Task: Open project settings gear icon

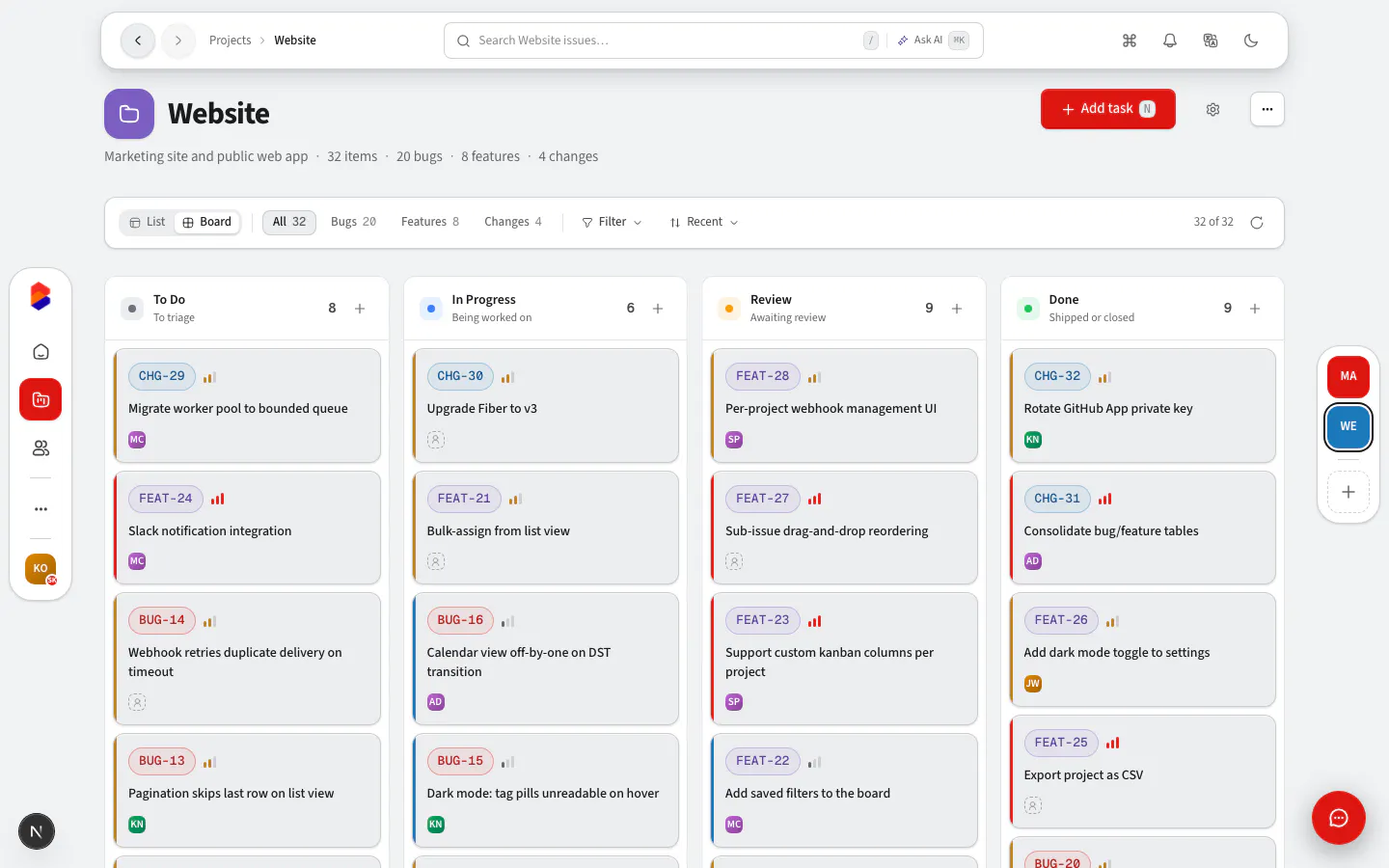Action: [1213, 109]
